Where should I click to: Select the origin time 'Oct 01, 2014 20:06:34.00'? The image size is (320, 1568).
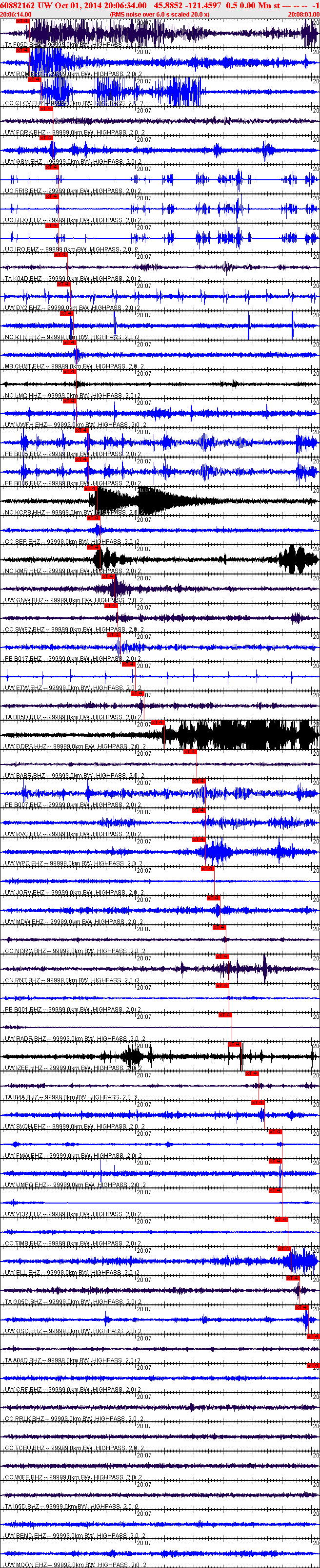pyautogui.click(x=100, y=5)
